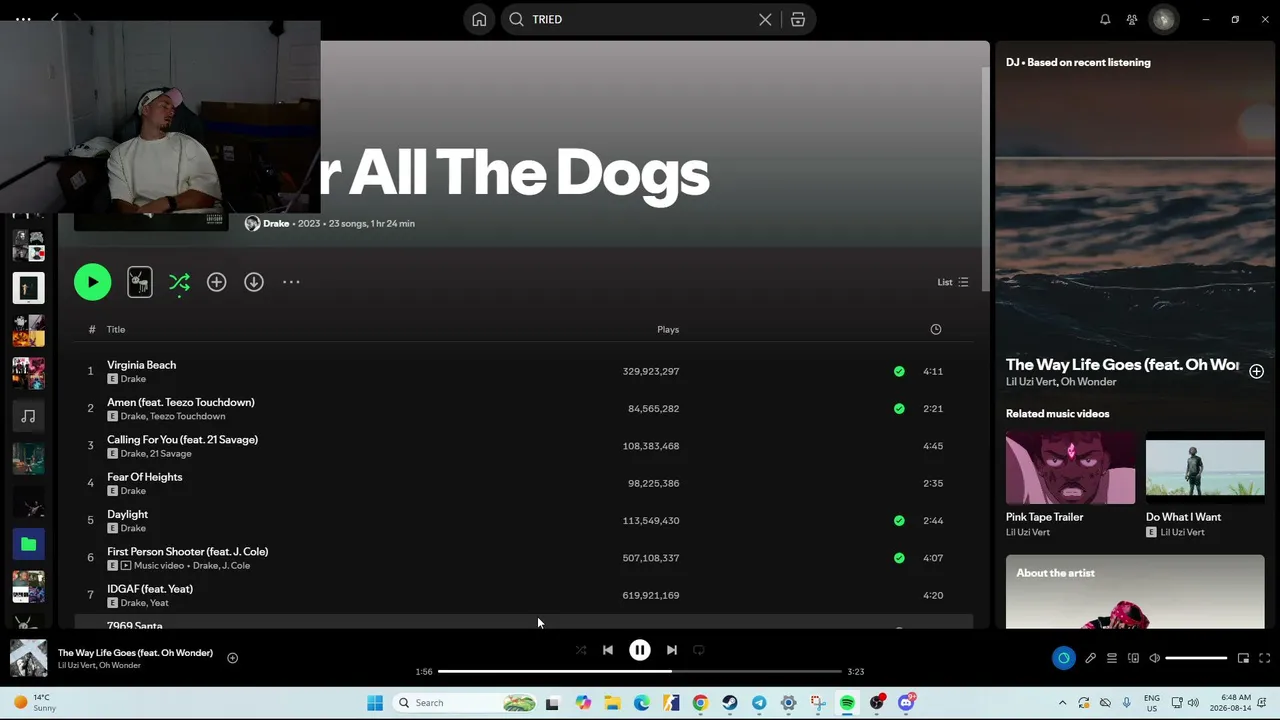Screen dimensions: 1280x720
Task: Switch the player to full screen
Action: tap(1264, 658)
